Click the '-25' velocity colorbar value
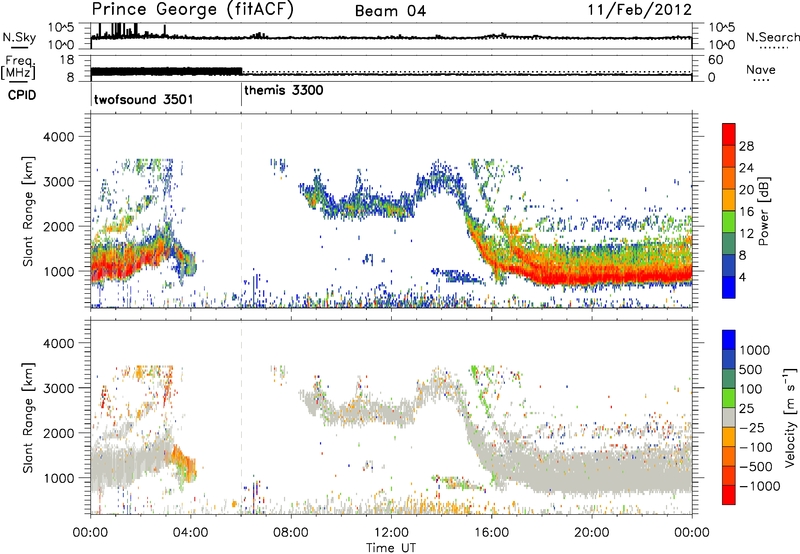This screenshot has width=800, height=554. point(753,428)
